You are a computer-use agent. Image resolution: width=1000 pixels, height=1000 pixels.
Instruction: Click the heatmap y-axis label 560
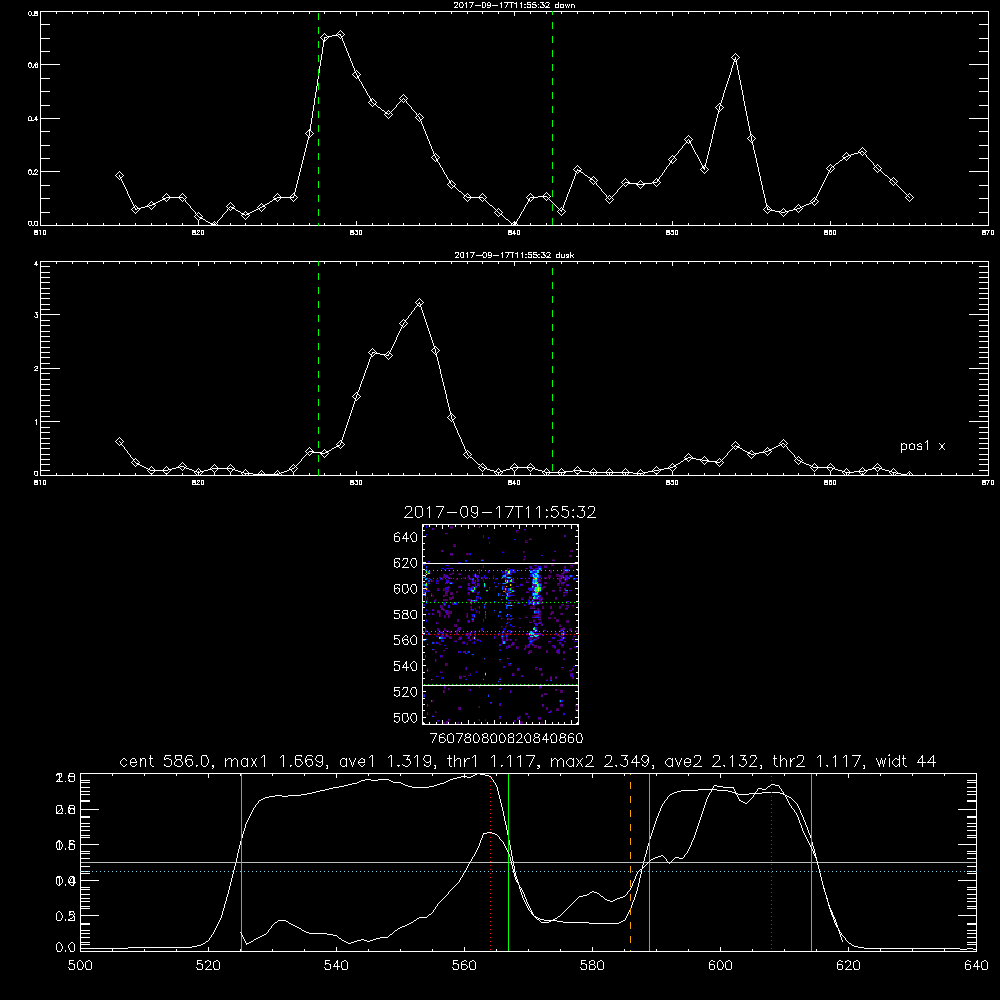pyautogui.click(x=406, y=640)
